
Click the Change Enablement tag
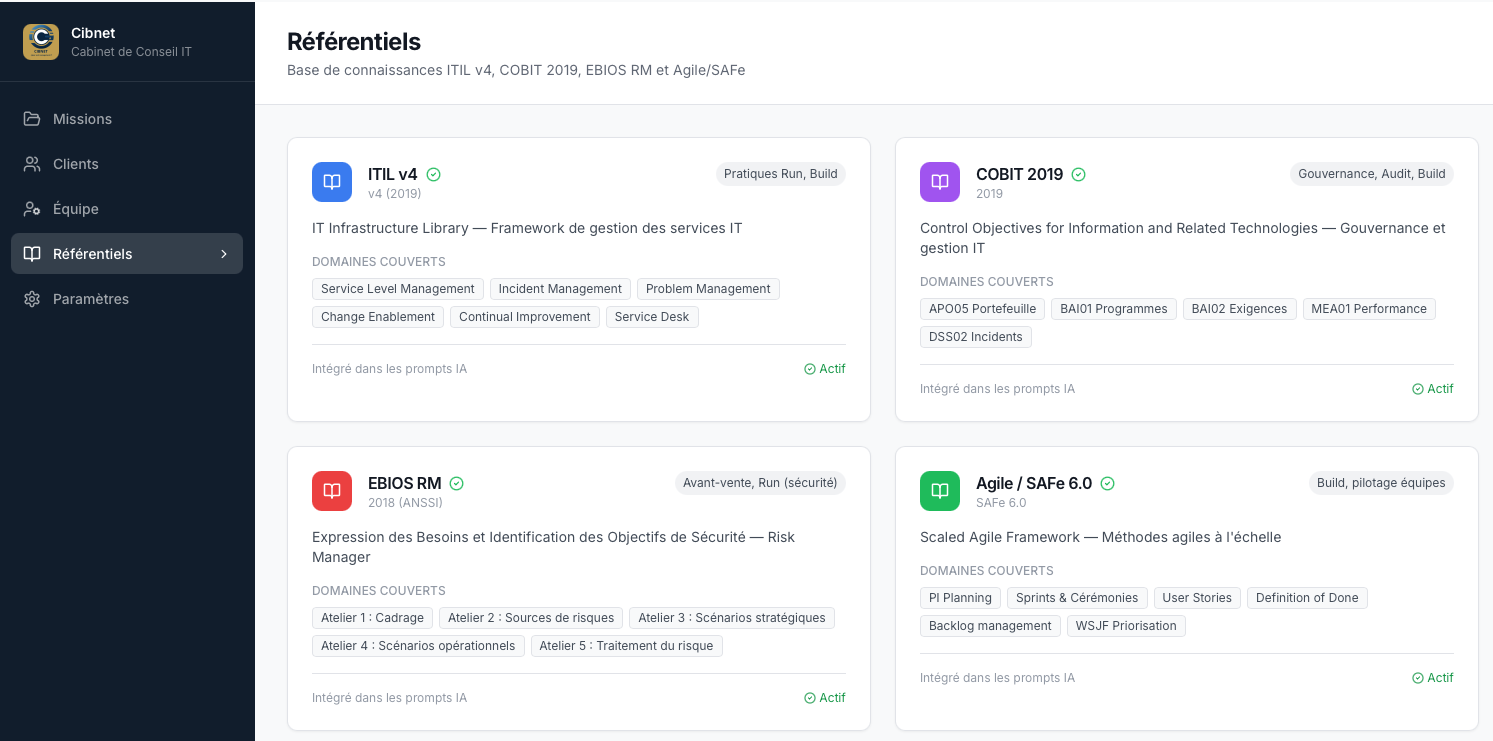click(x=378, y=317)
